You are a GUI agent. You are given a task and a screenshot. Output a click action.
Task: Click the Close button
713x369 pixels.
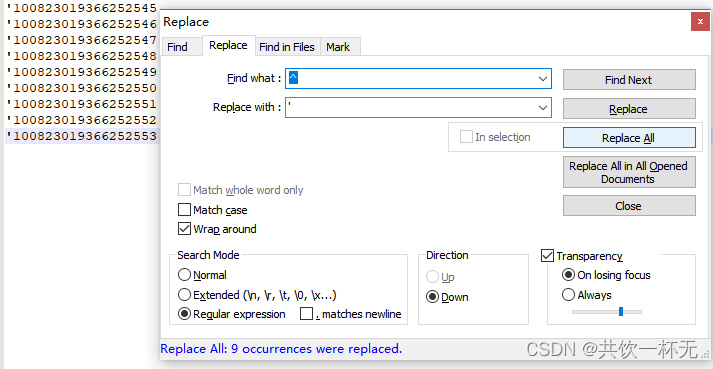pyautogui.click(x=629, y=206)
